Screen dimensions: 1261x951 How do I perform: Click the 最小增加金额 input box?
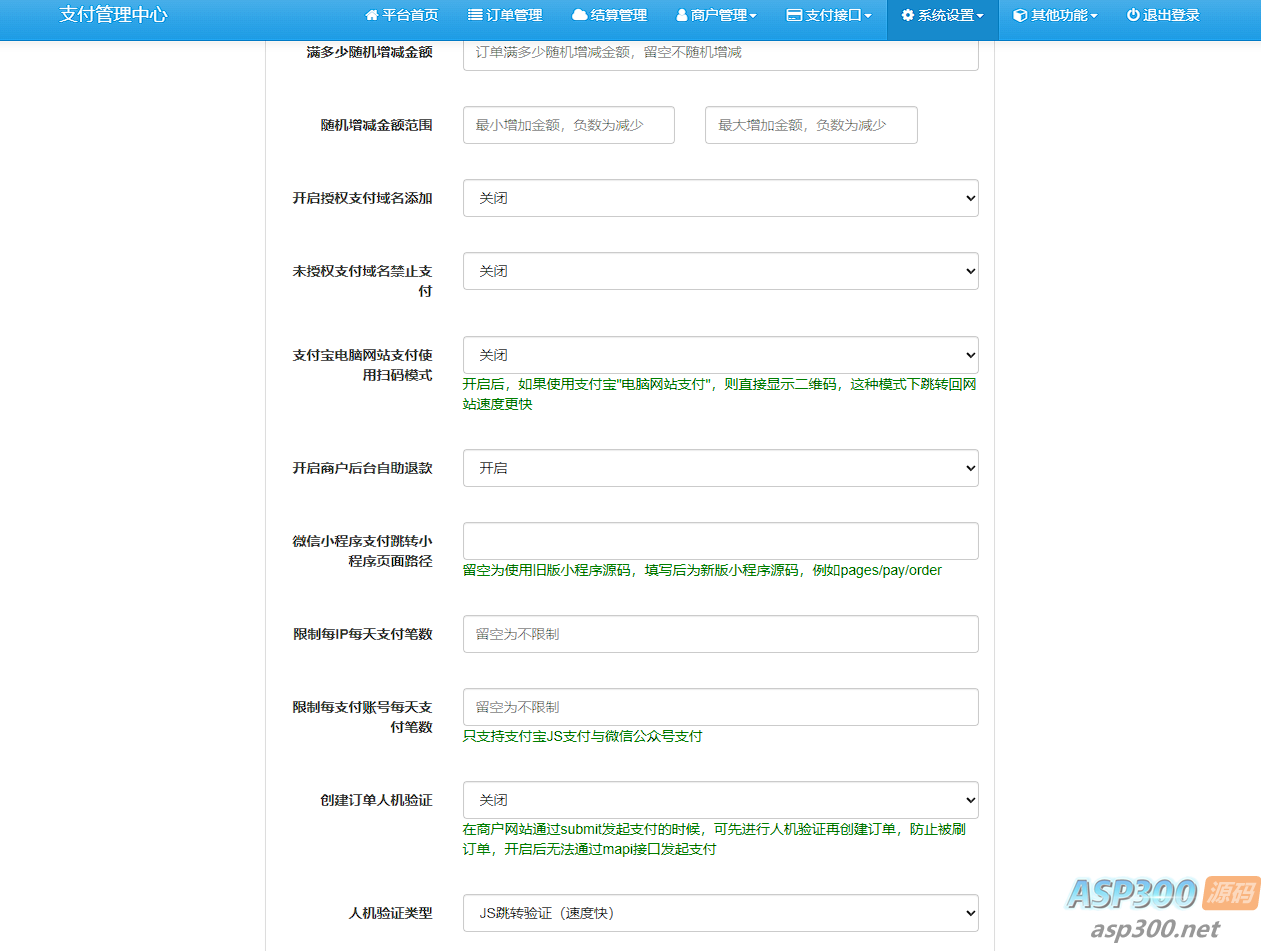click(x=568, y=125)
